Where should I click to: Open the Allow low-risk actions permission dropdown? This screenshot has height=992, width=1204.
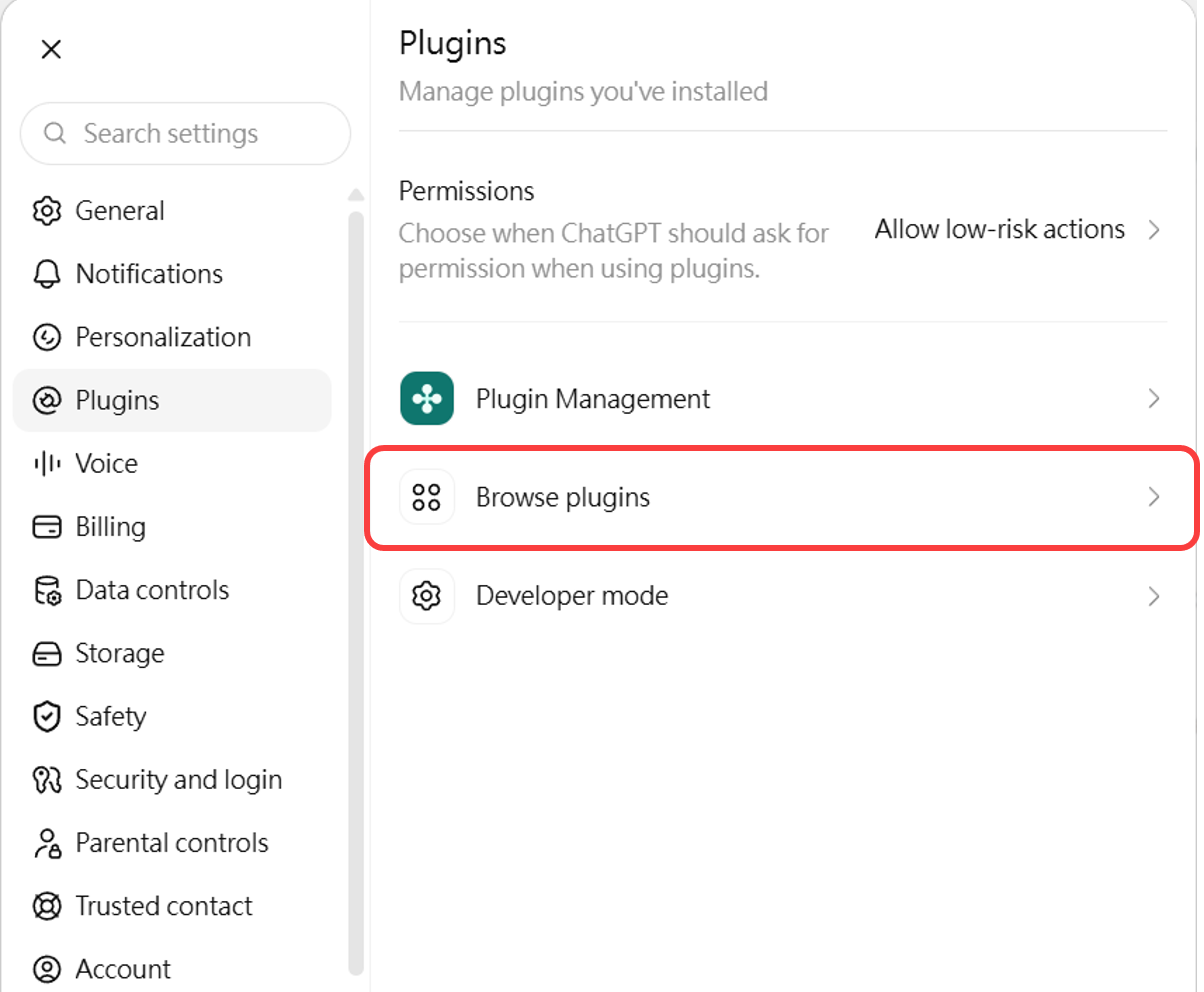pos(1018,229)
